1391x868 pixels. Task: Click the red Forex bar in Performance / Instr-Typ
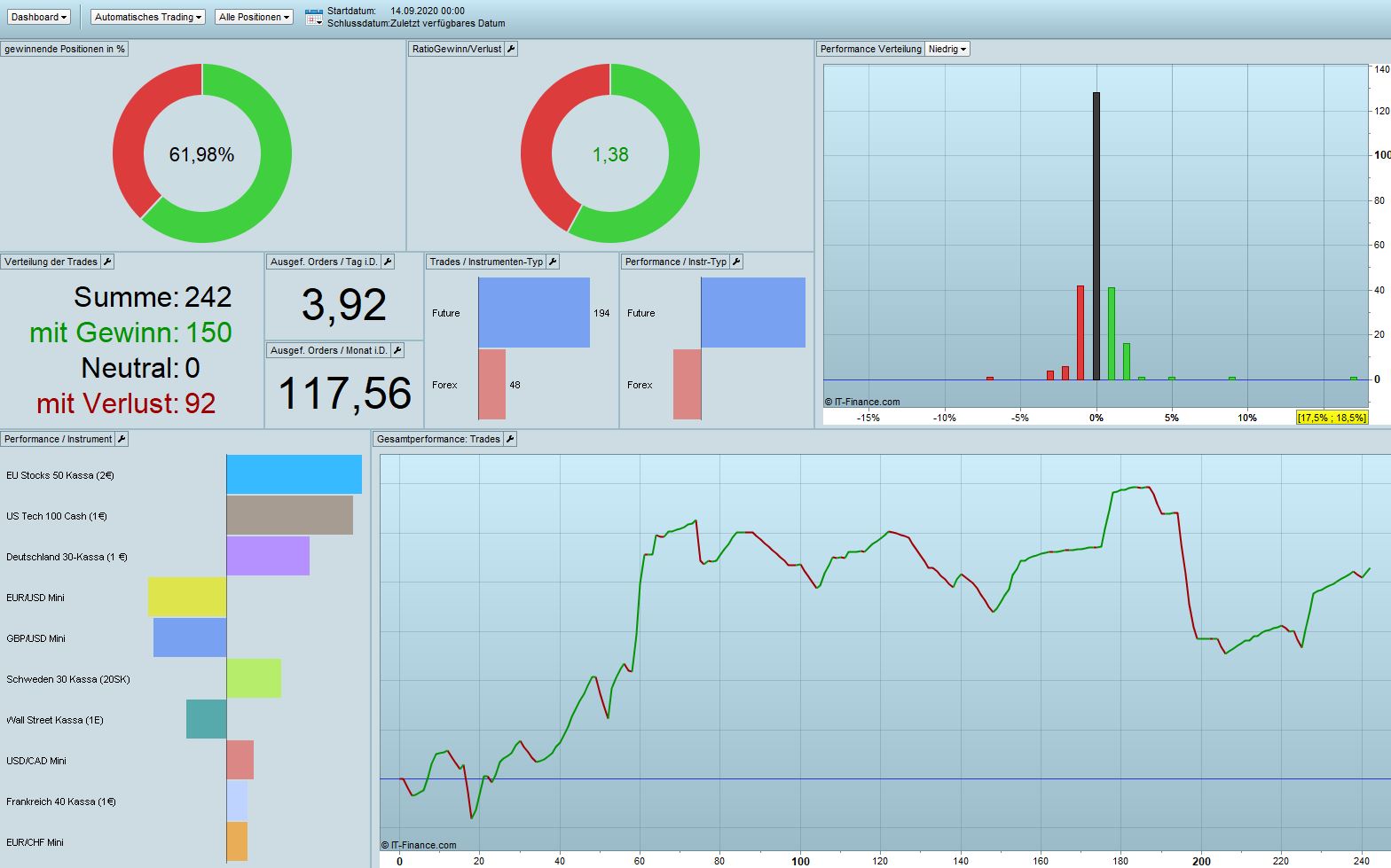pyautogui.click(x=688, y=385)
